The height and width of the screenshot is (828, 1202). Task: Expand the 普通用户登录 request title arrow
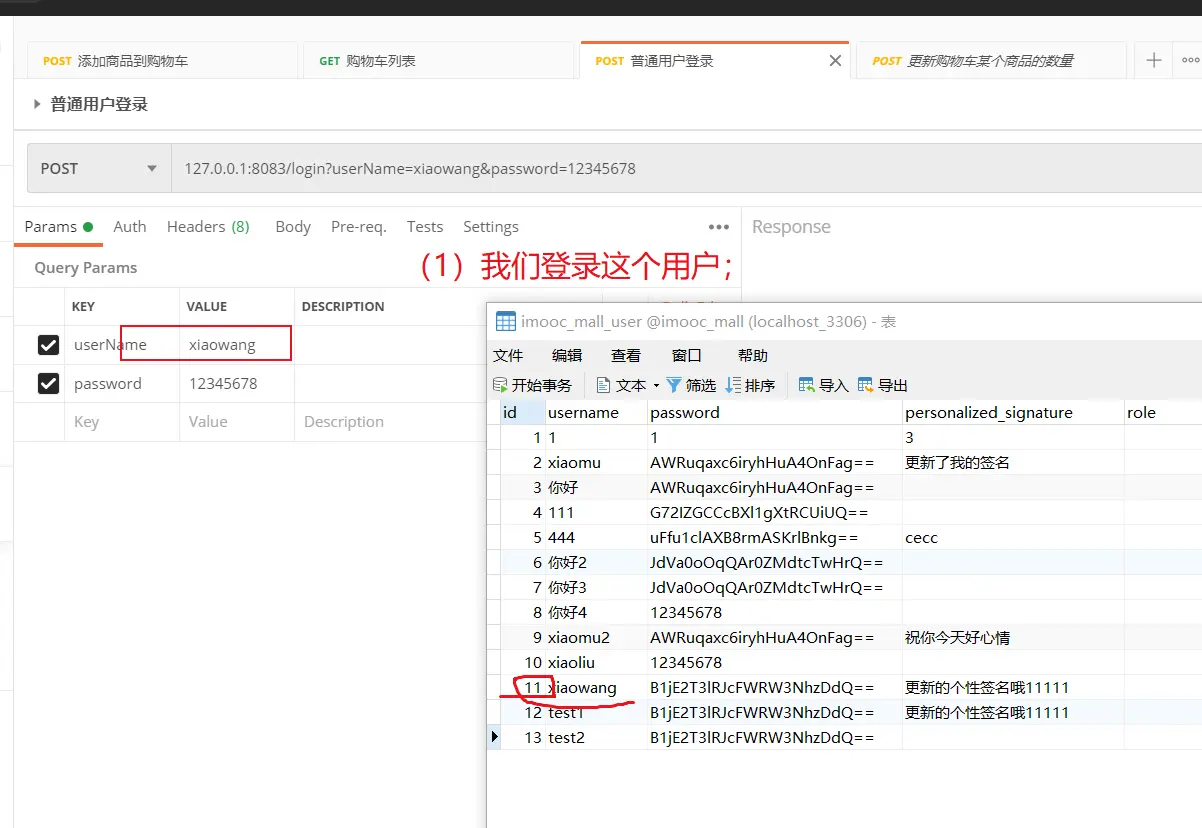pyautogui.click(x=37, y=104)
